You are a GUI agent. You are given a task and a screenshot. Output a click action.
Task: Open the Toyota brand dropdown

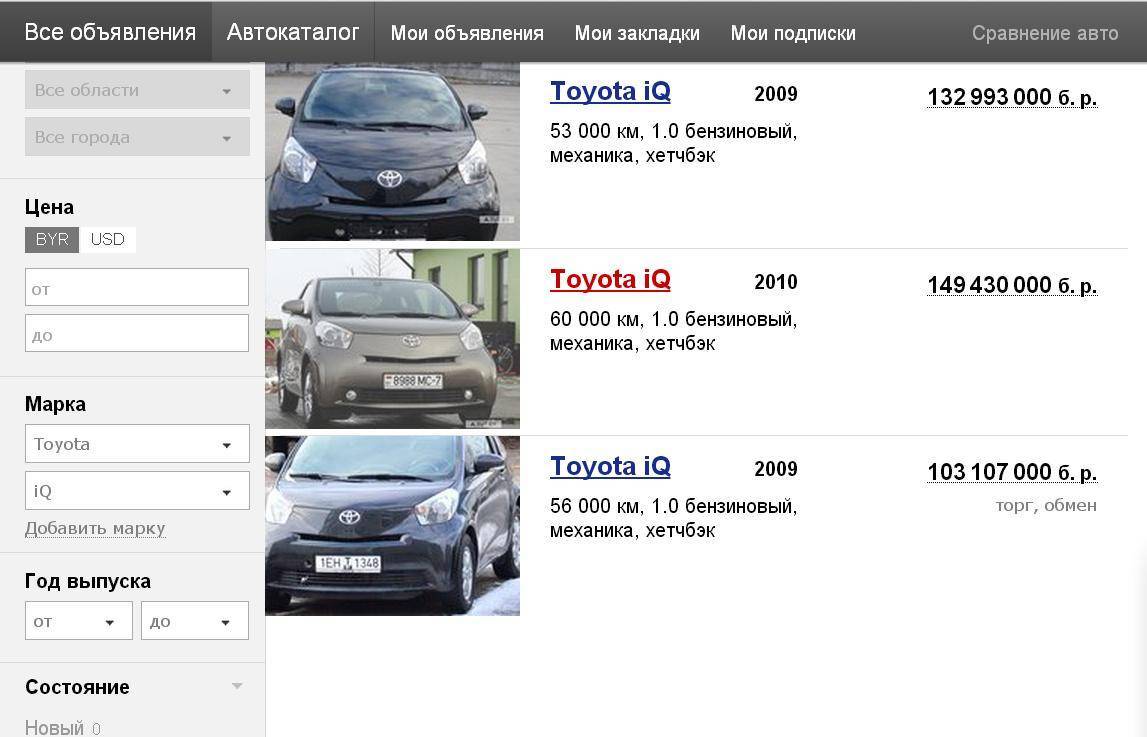pos(137,444)
